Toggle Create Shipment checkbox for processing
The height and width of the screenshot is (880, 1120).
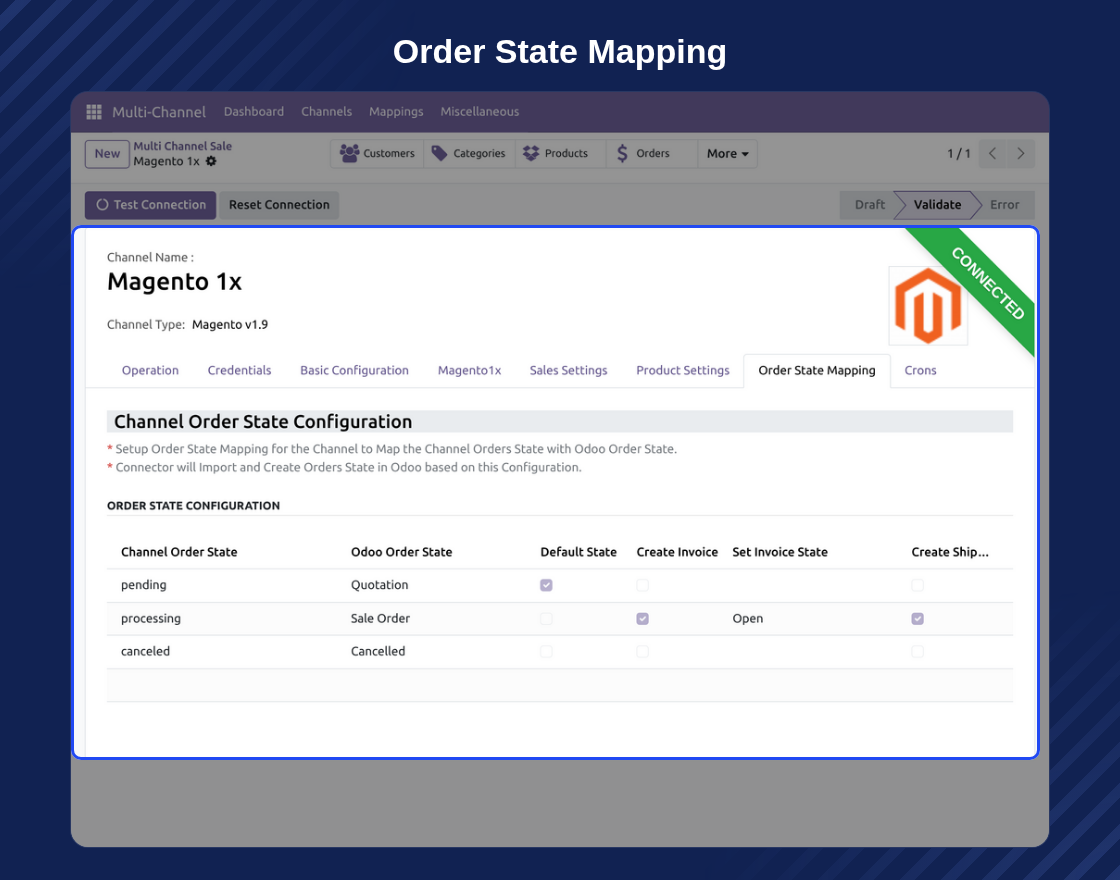click(918, 619)
